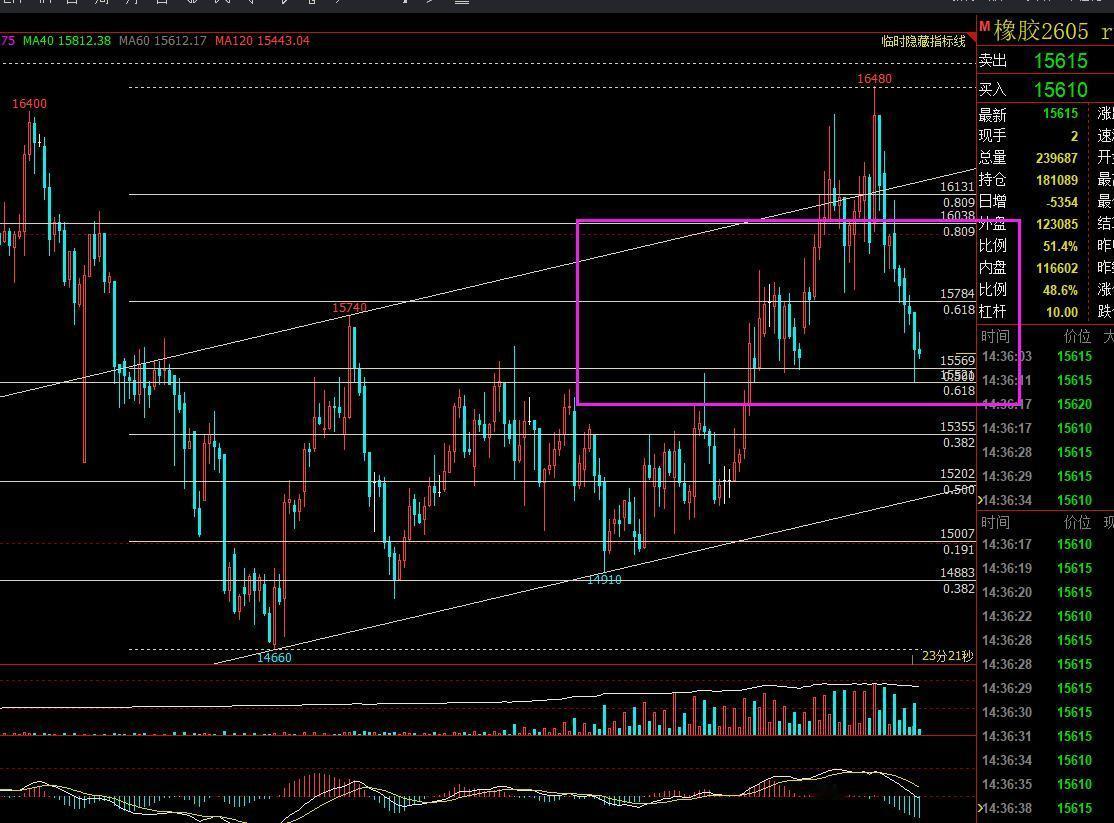The height and width of the screenshot is (823, 1114).
Task: Select the 日增 value -5354
Action: pos(1061,202)
